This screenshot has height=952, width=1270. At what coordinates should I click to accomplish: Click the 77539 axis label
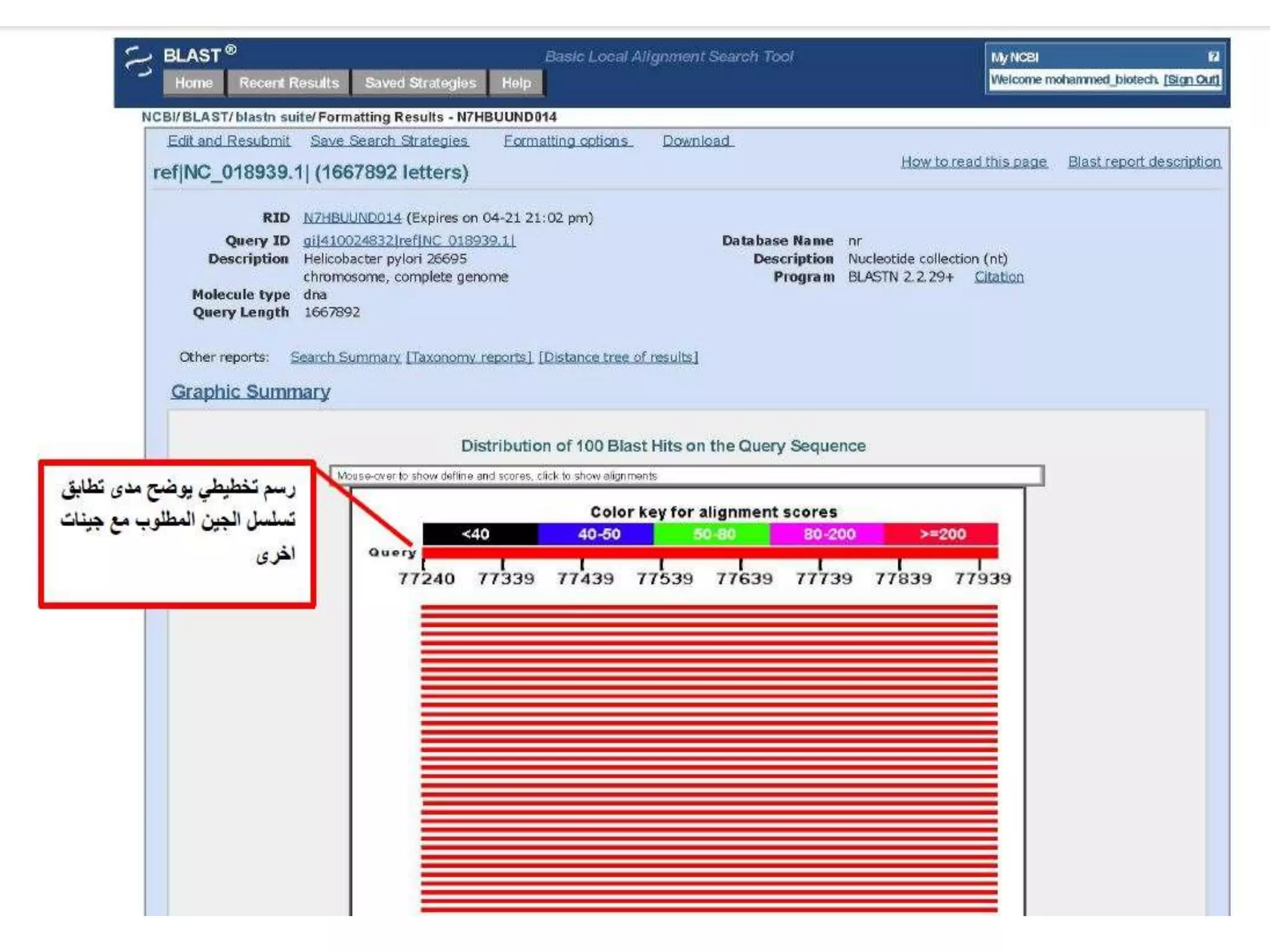pos(665,579)
